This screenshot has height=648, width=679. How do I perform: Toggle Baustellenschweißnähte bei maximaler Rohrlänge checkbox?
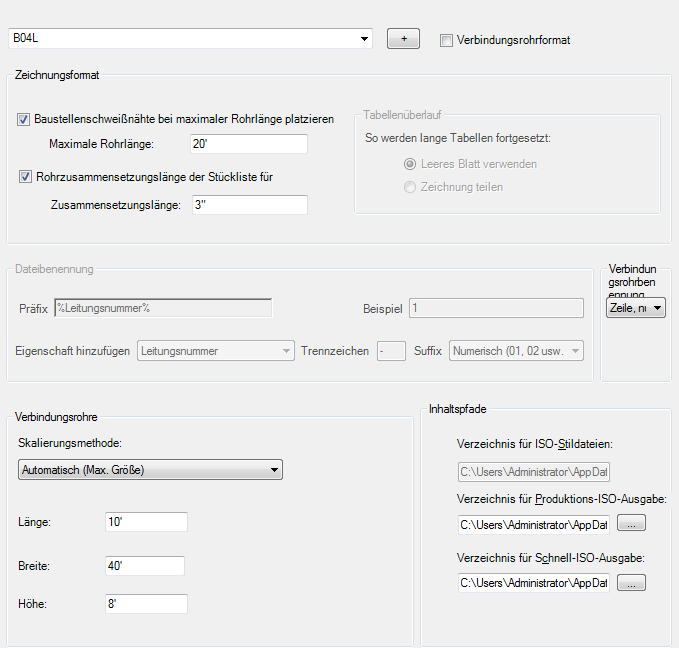(x=25, y=119)
